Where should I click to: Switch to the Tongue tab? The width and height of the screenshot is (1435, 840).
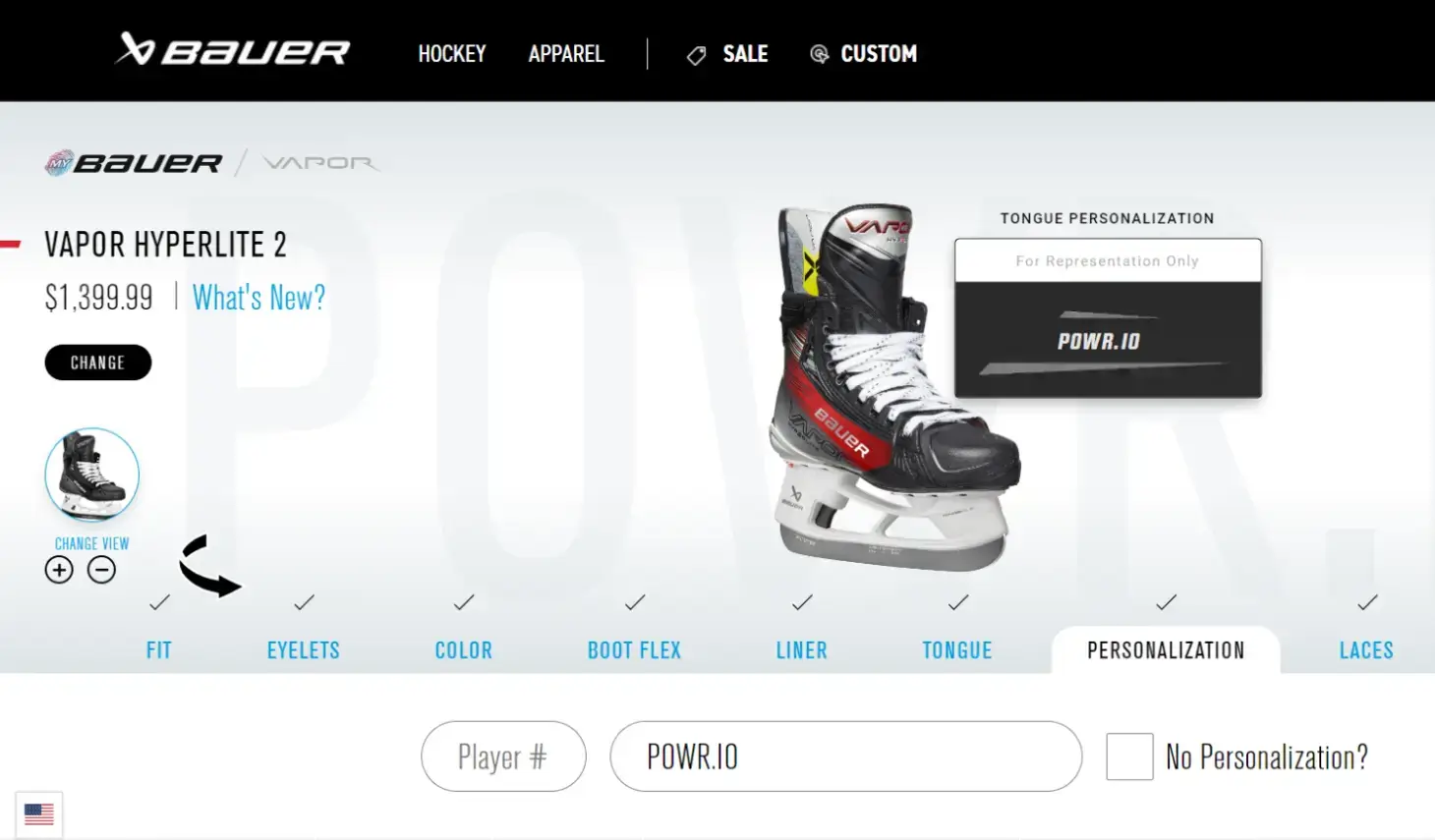tap(957, 650)
